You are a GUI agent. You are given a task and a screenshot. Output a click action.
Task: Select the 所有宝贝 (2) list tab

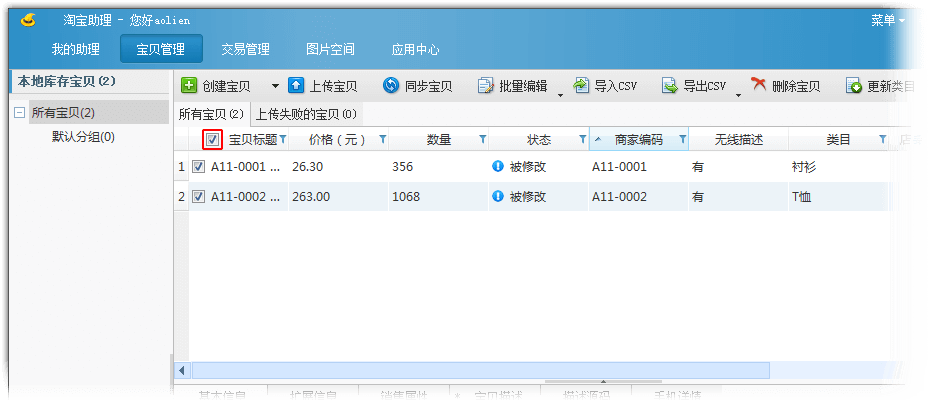[x=212, y=113]
